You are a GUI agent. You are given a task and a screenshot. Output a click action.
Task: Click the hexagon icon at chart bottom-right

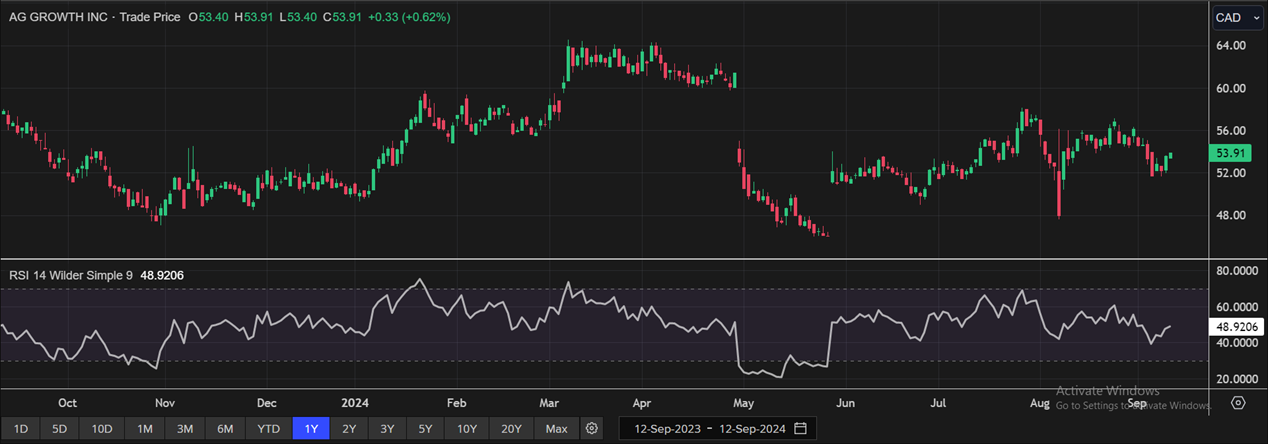coord(1238,403)
